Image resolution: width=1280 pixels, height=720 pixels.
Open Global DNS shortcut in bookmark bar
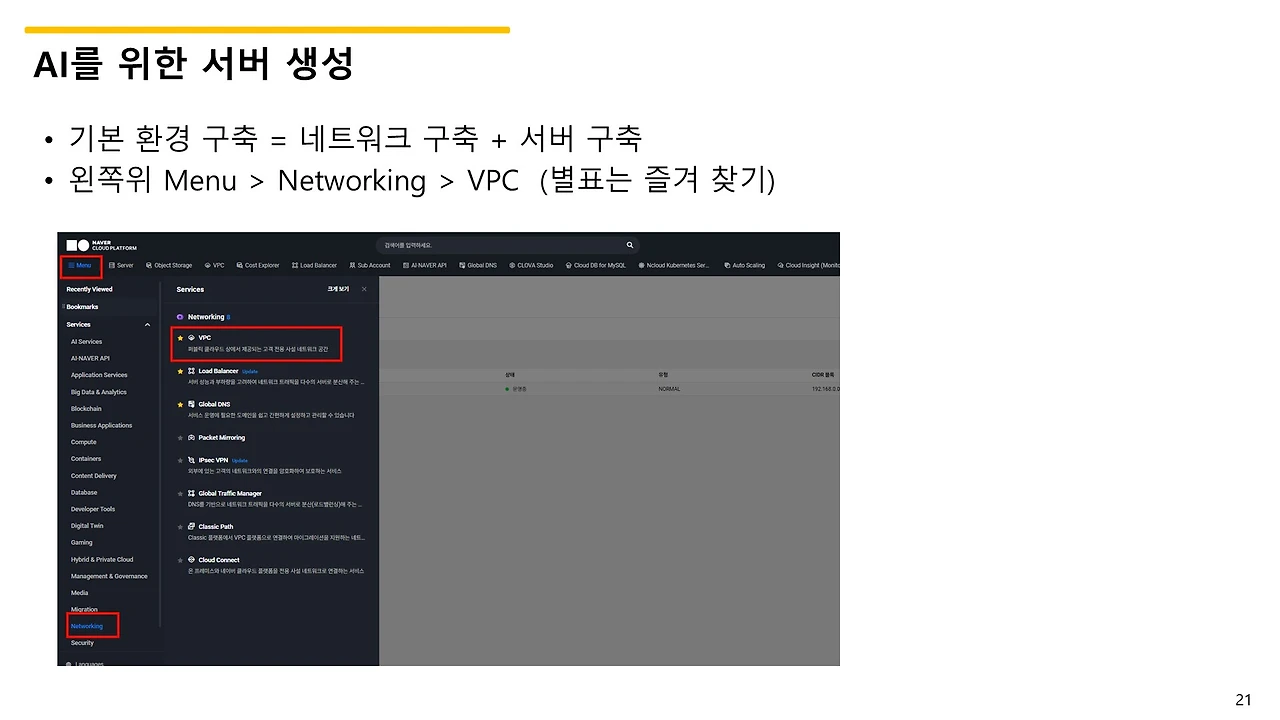(x=478, y=265)
